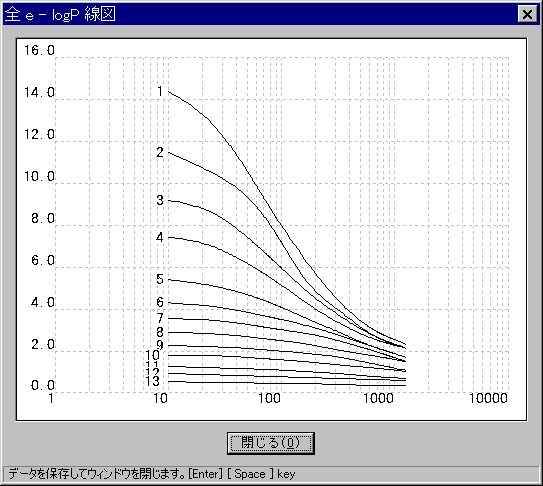Click the 6.0 y-axis value

pyautogui.click(x=43, y=260)
